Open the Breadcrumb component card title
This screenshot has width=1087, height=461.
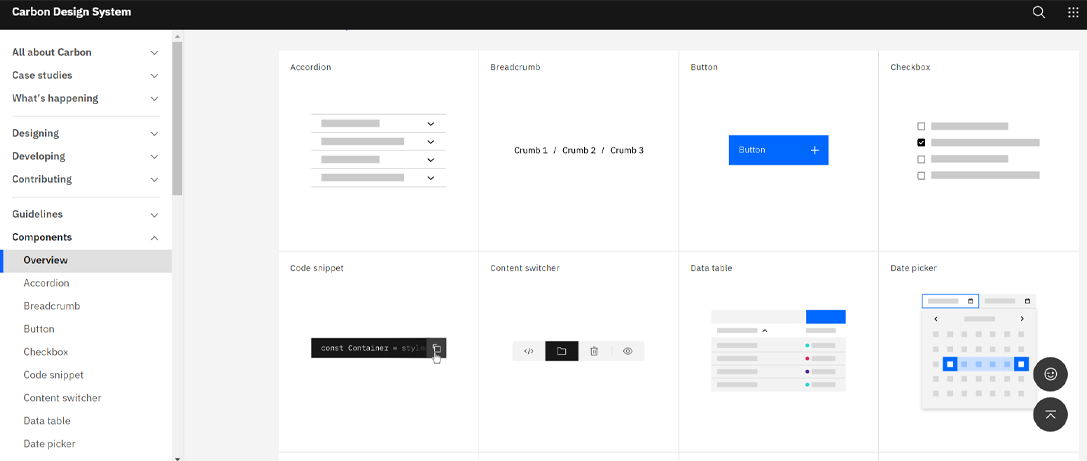515,67
